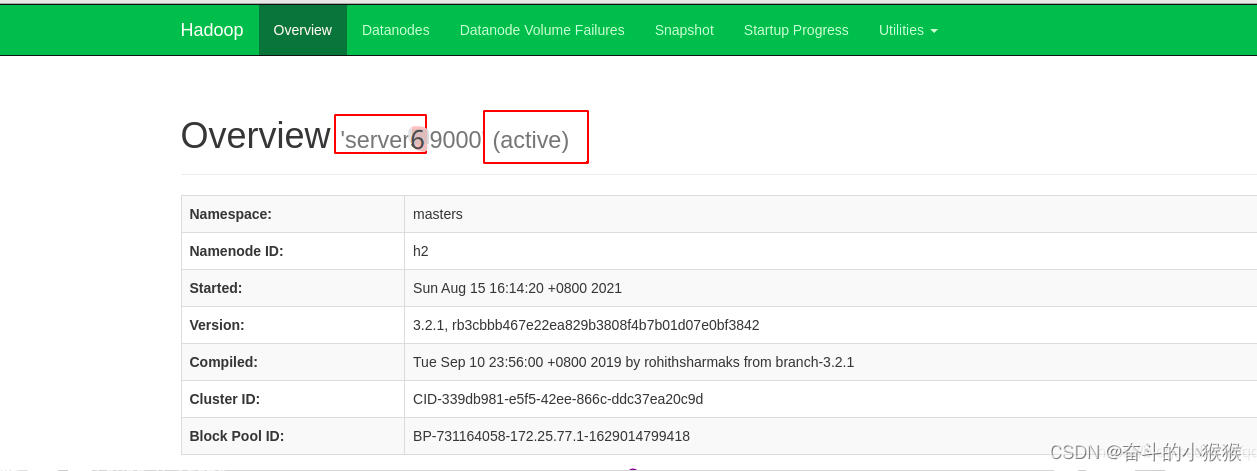Image resolution: width=1257 pixels, height=471 pixels.
Task: Select the 'h2' namenode ID value
Action: click(x=421, y=251)
